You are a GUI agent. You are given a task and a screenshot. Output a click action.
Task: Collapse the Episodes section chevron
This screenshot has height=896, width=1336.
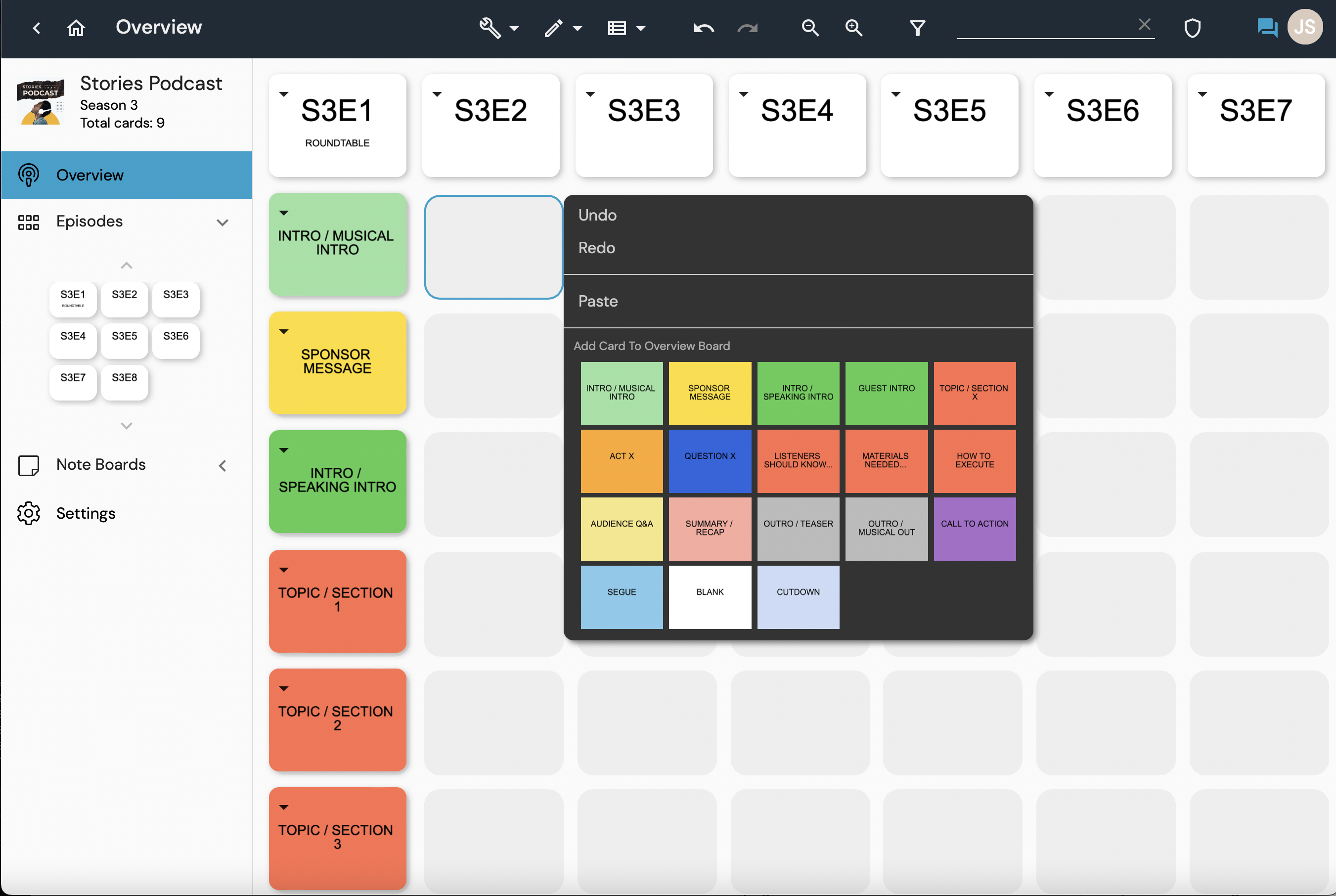pyautogui.click(x=223, y=223)
